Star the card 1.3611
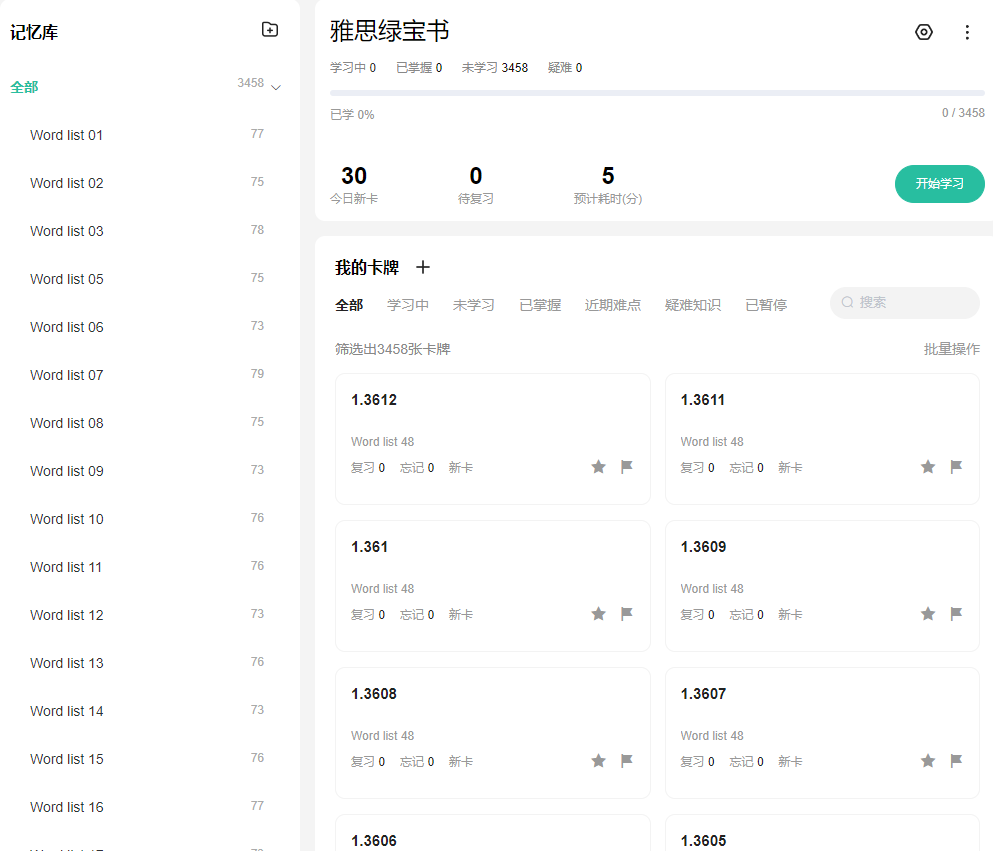Image resolution: width=993 pixels, height=851 pixels. (x=928, y=467)
